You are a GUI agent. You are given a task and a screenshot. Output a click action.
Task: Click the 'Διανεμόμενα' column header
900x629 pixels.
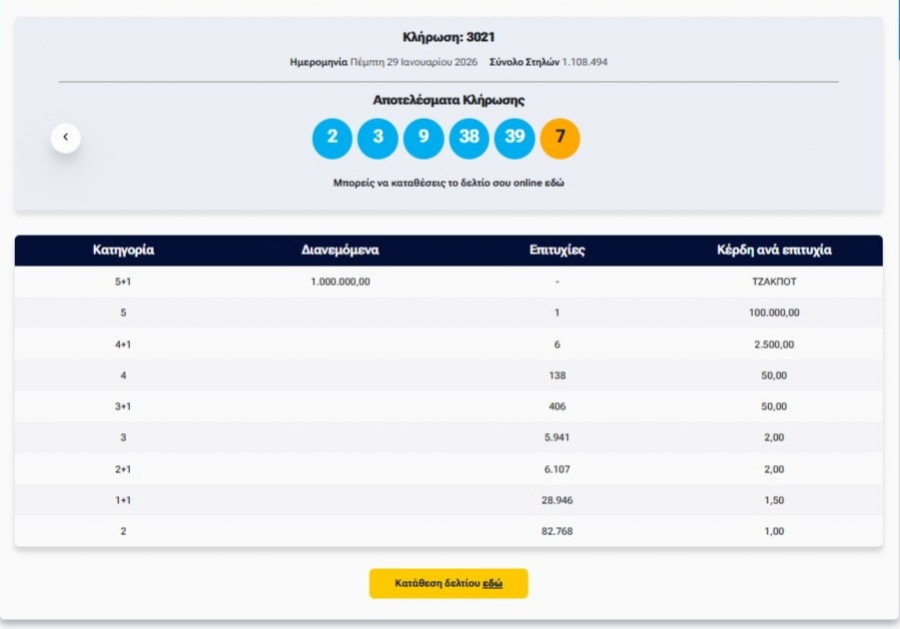point(340,250)
